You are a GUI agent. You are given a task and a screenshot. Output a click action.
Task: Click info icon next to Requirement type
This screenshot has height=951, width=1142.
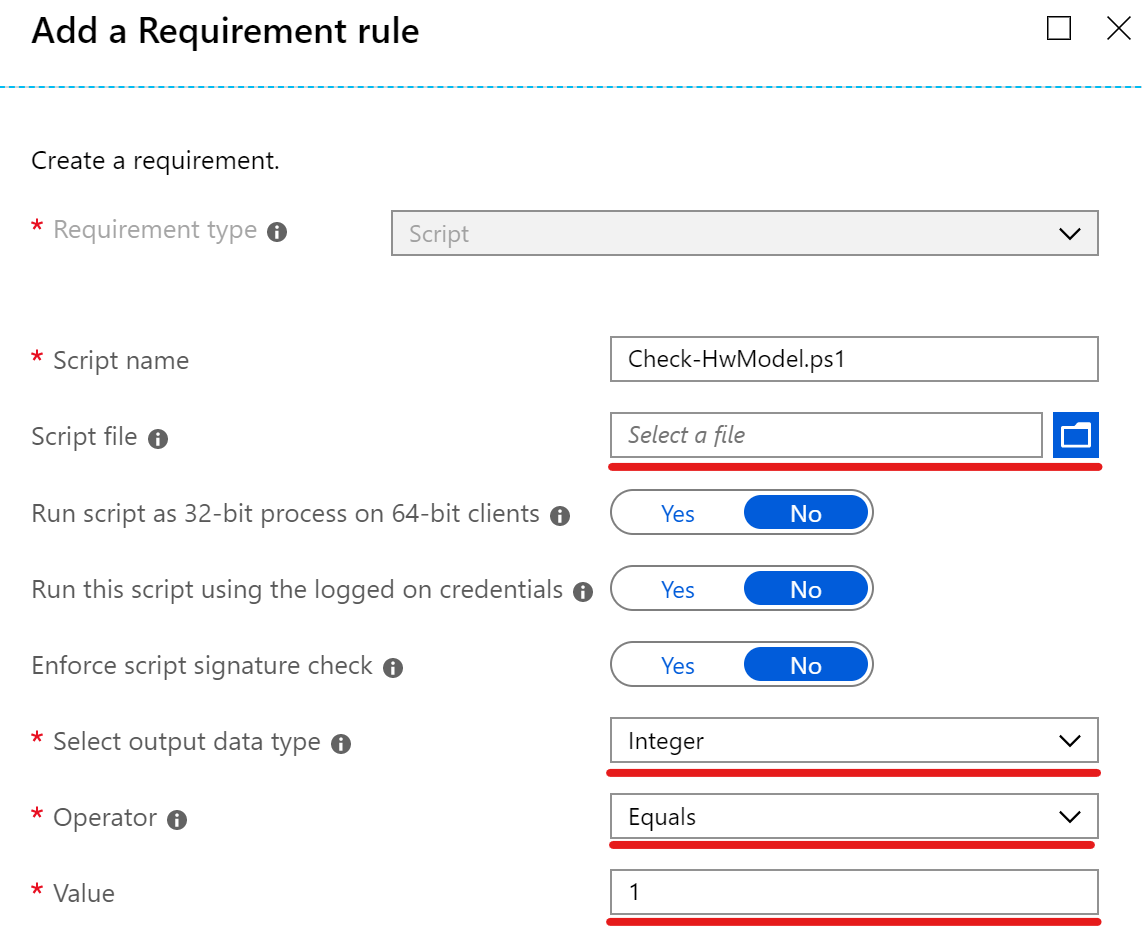point(277,232)
